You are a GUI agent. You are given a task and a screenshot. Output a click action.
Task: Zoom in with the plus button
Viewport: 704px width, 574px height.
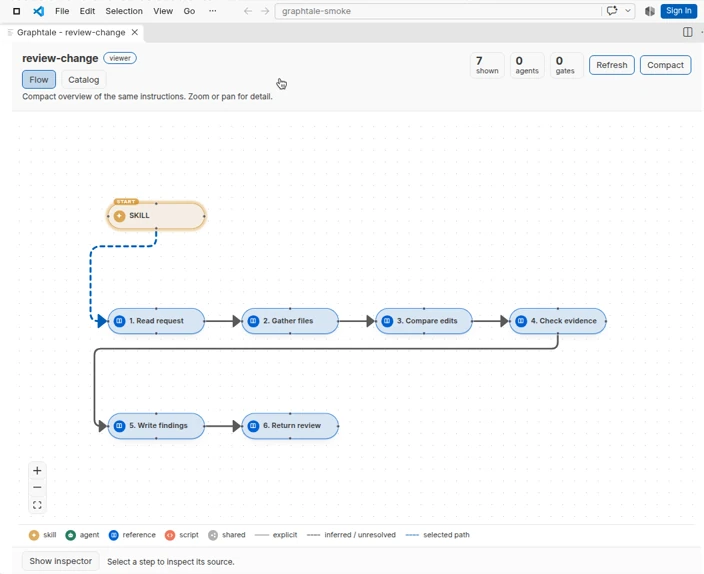tap(37, 471)
